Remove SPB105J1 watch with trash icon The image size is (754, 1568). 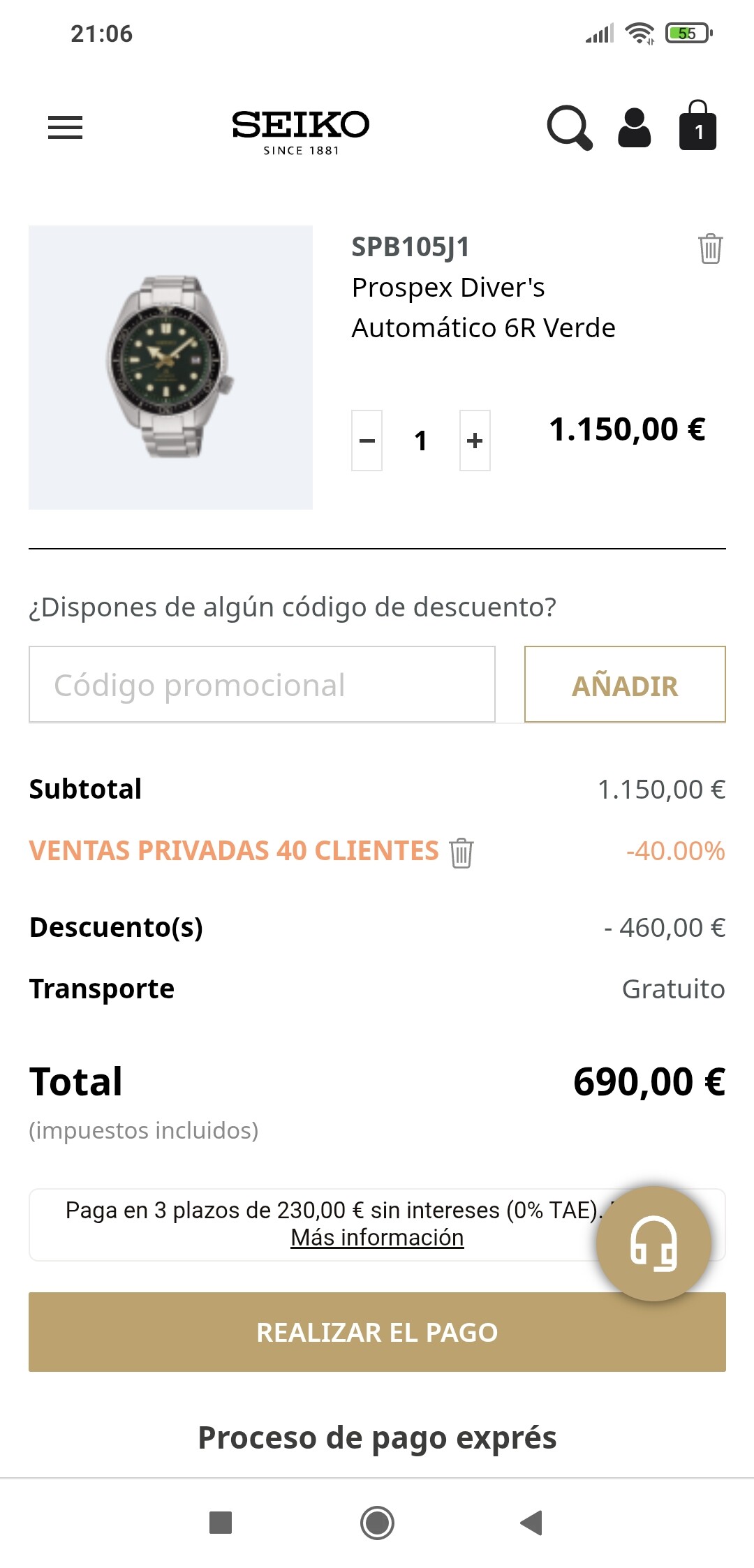[x=710, y=249]
